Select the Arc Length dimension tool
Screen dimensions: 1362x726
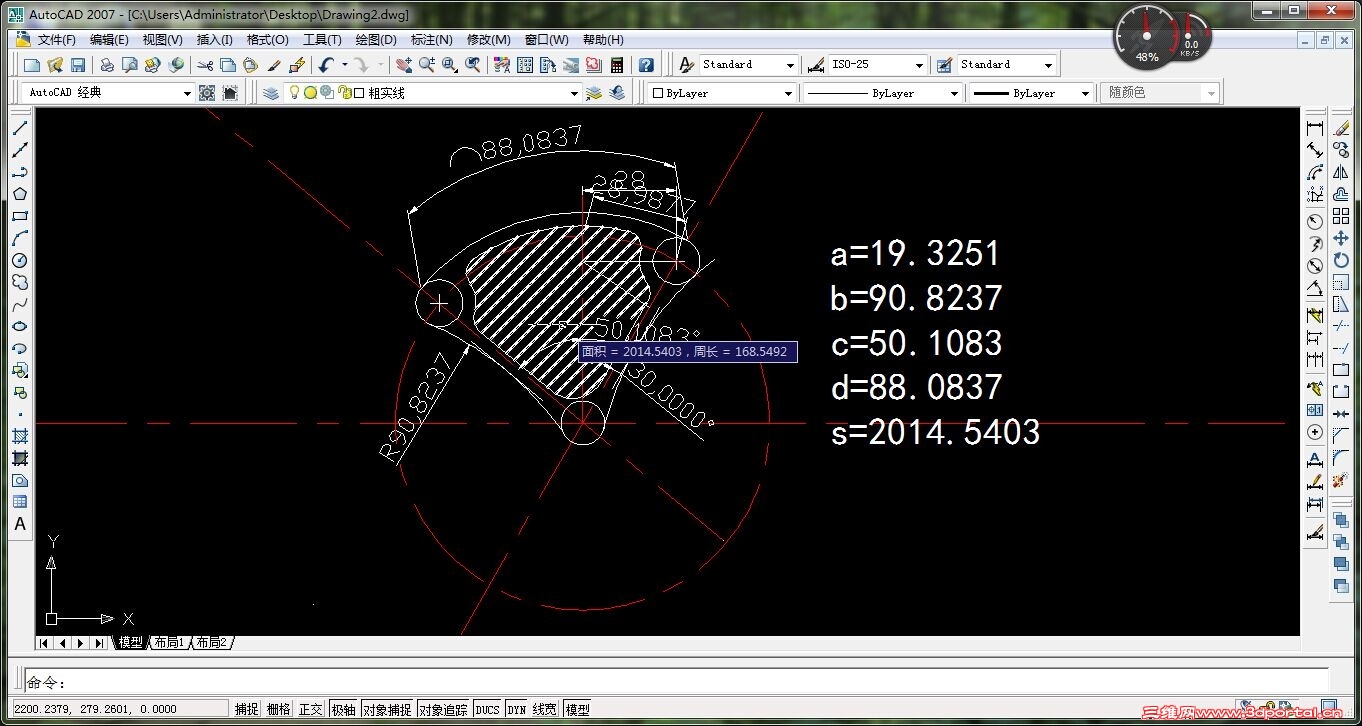click(x=1315, y=172)
